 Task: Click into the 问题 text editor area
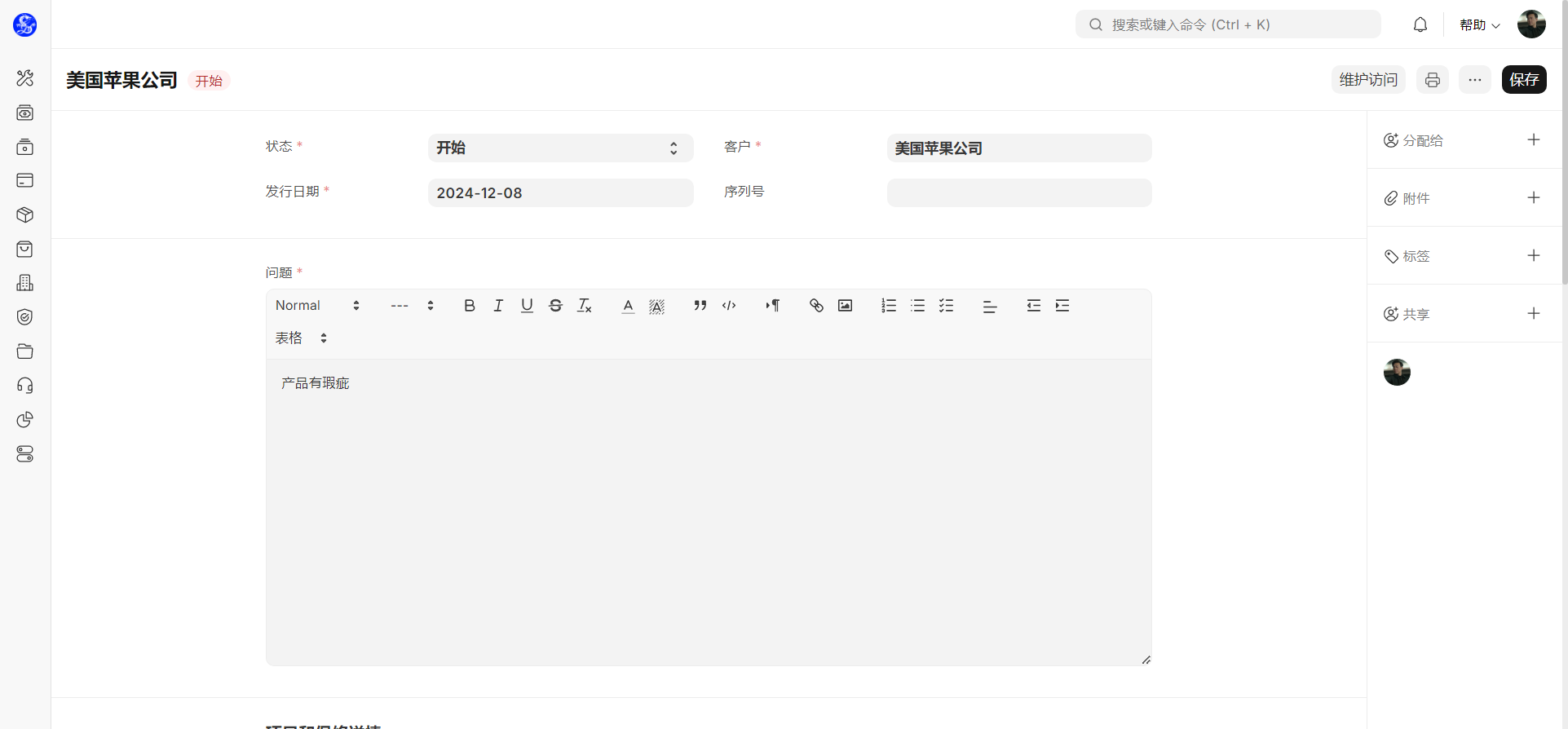point(709,512)
